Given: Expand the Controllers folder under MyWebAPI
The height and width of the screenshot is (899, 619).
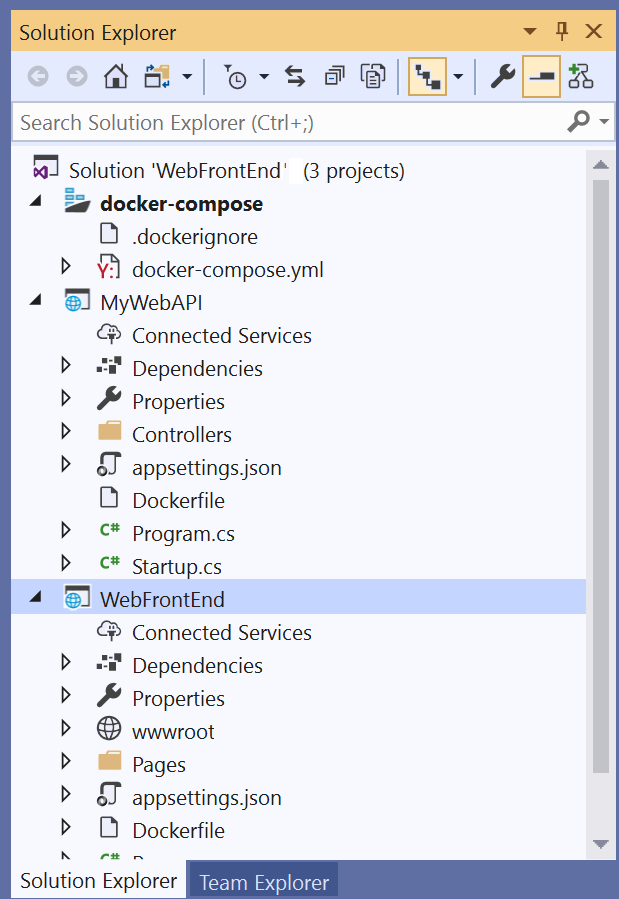Looking at the screenshot, I should click(65, 434).
